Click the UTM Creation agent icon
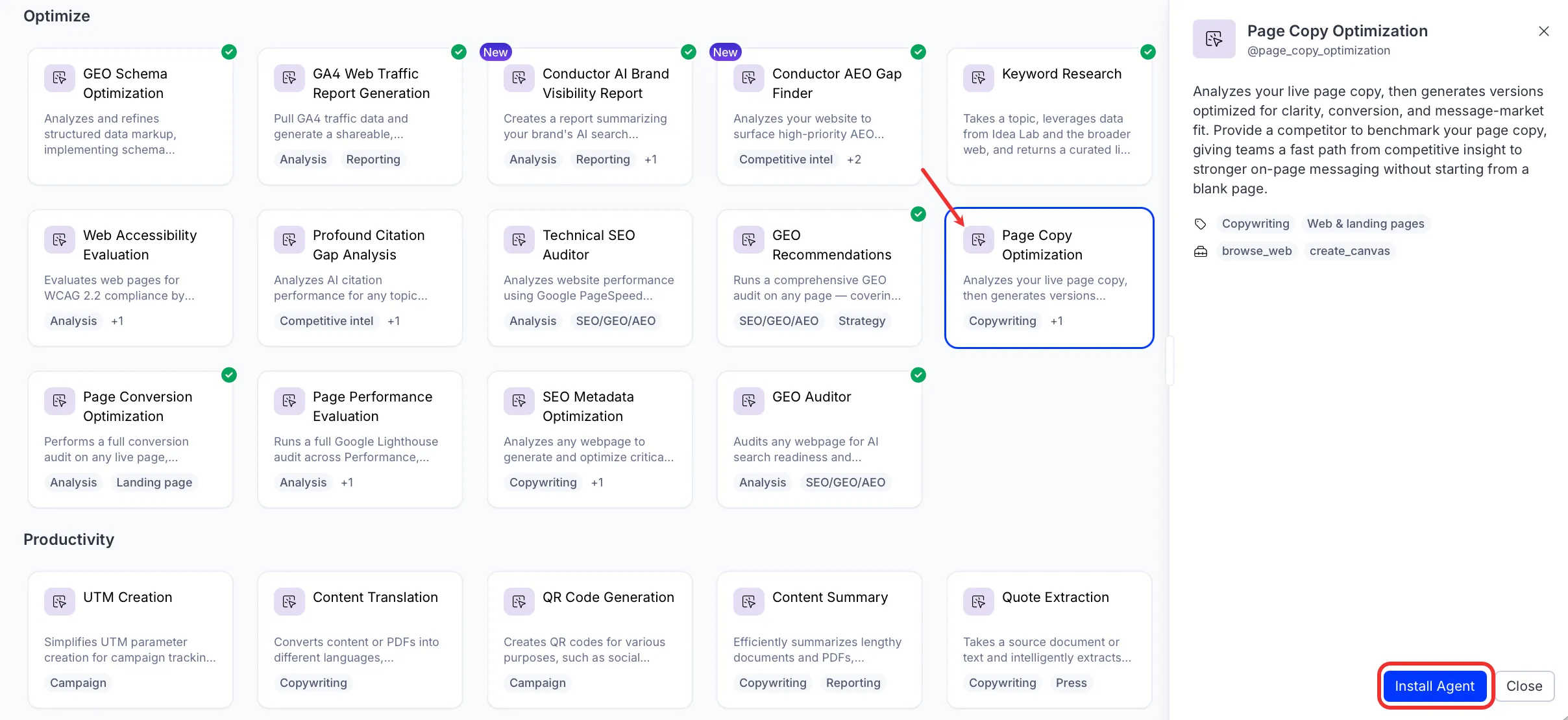Viewport: 1568px width, 720px height. click(59, 601)
